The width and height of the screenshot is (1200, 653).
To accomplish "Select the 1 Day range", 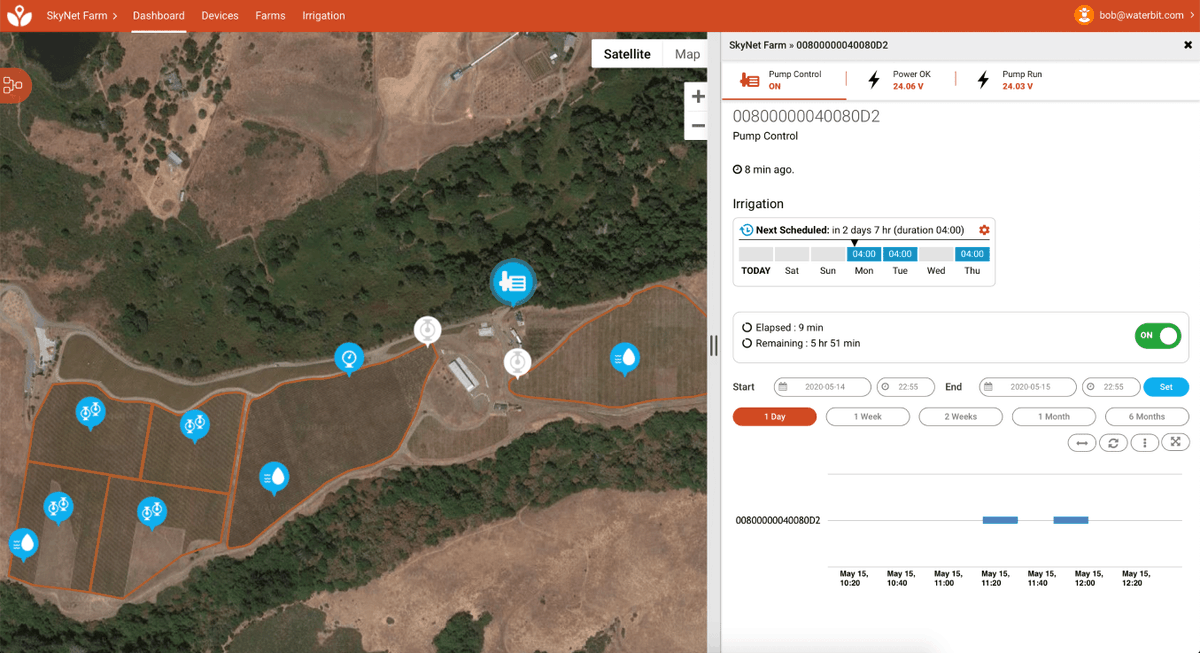I will click(x=775, y=417).
